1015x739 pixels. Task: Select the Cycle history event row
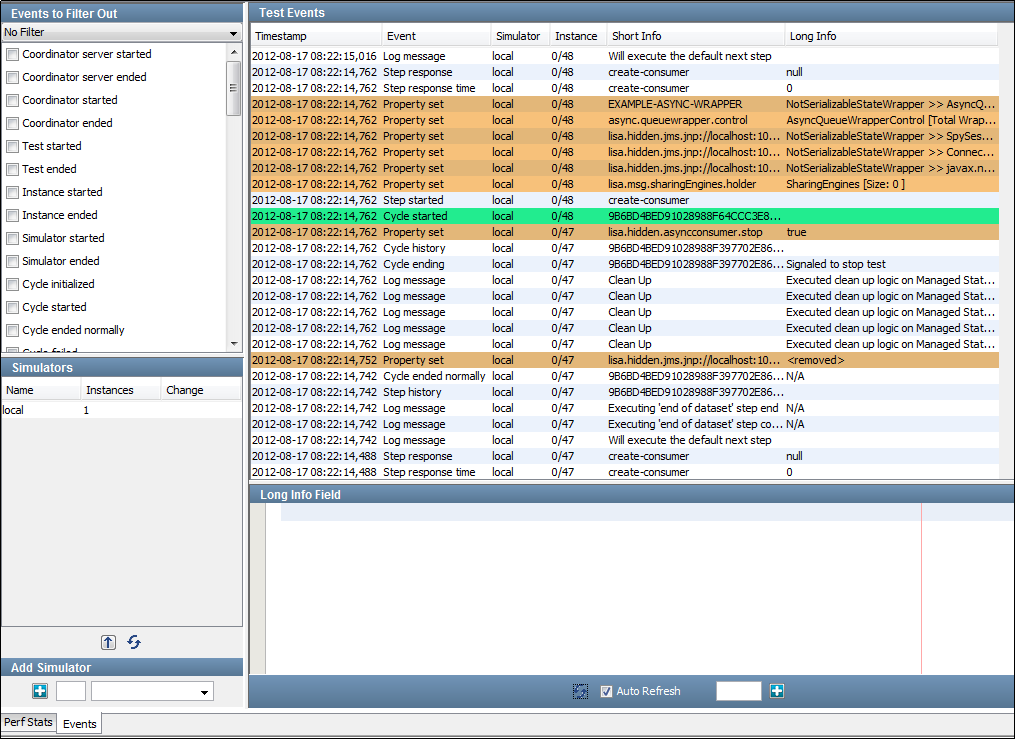(x=625, y=248)
